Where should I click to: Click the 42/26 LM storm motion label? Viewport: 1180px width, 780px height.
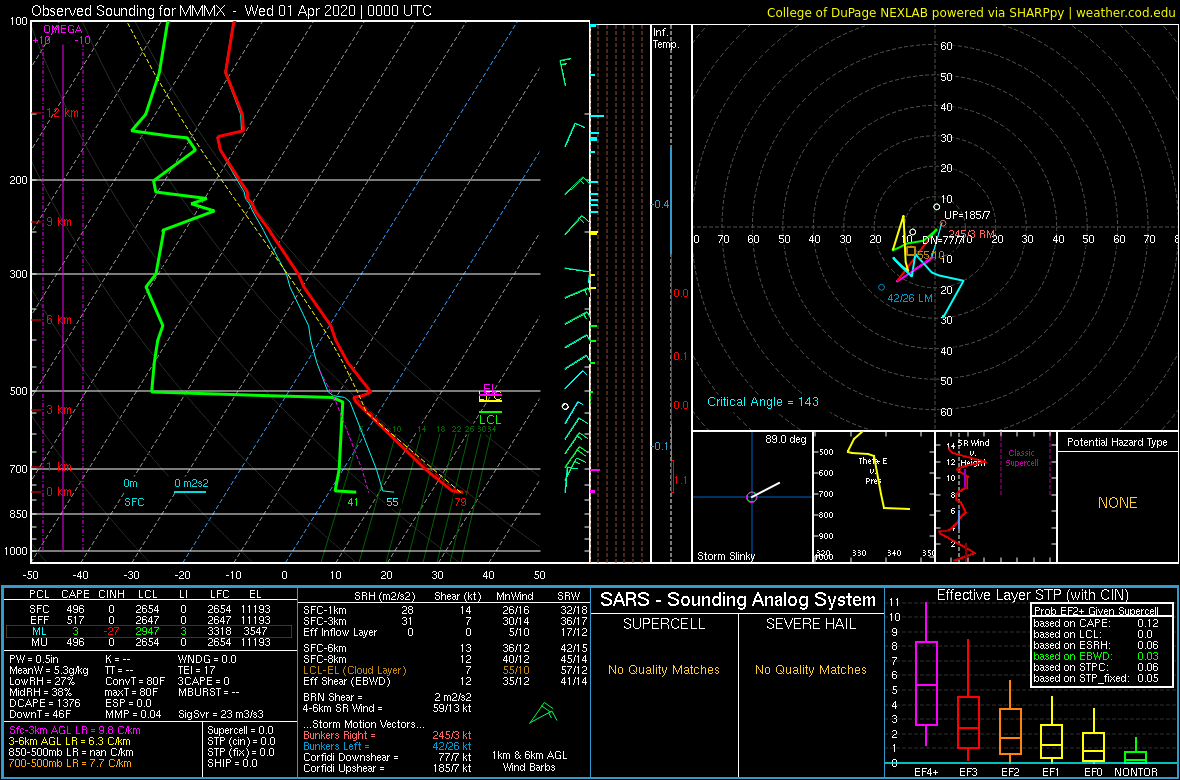coord(910,299)
